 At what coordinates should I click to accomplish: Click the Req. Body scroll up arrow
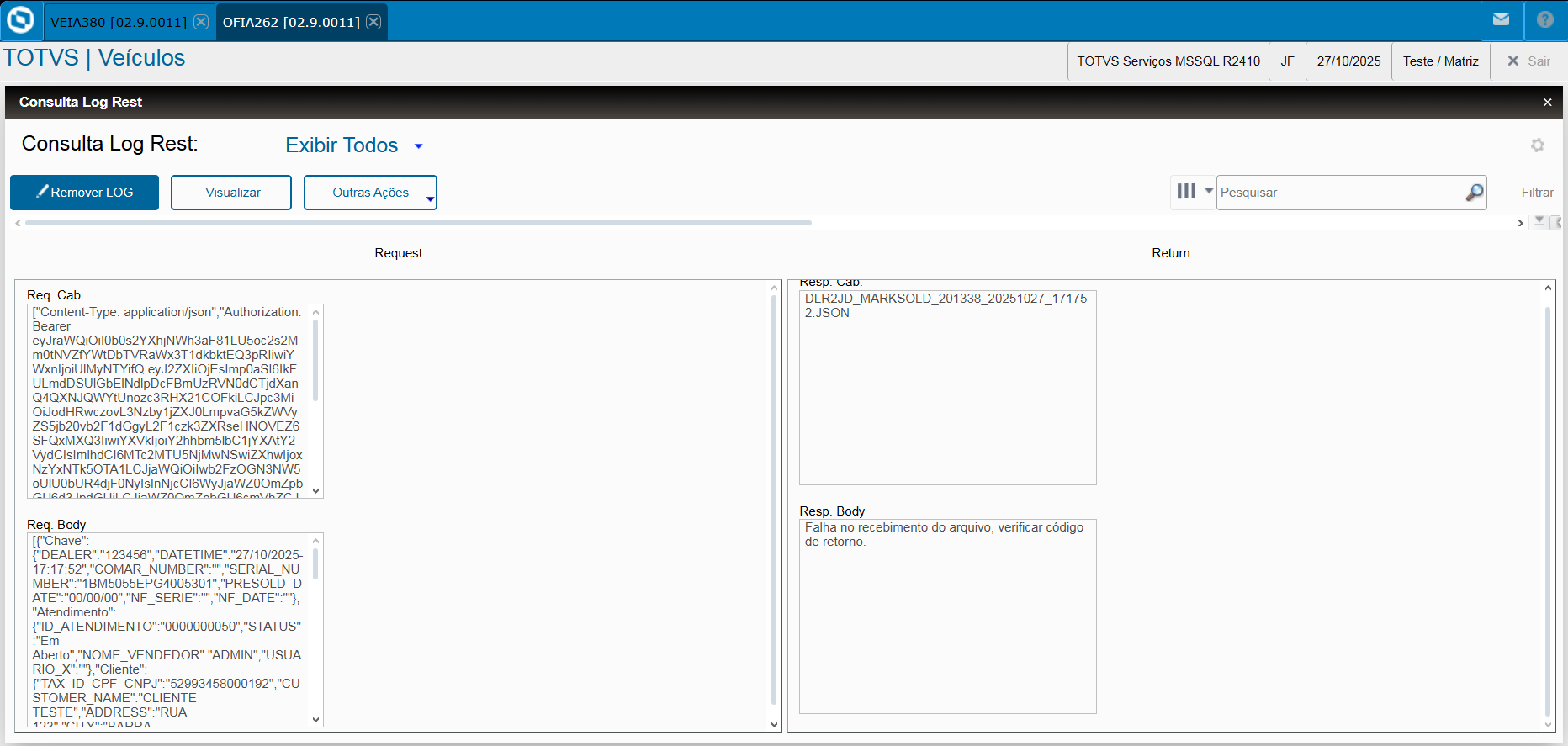[315, 540]
